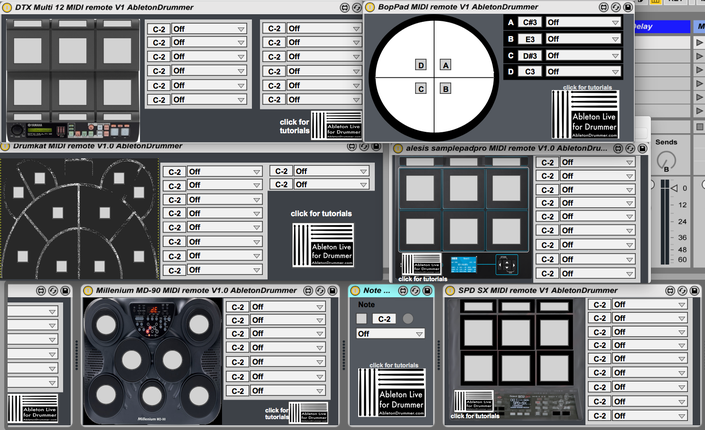Image resolution: width=705 pixels, height=430 pixels.
Task: Open first Off dropdown in SPD SX remote
Action: pyautogui.click(x=649, y=305)
